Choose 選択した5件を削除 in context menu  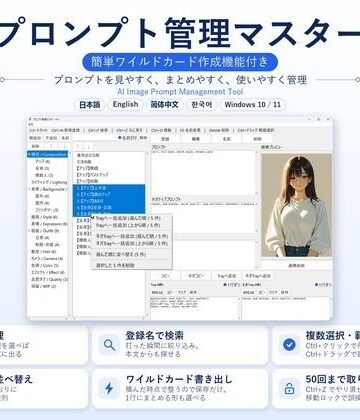132,265
